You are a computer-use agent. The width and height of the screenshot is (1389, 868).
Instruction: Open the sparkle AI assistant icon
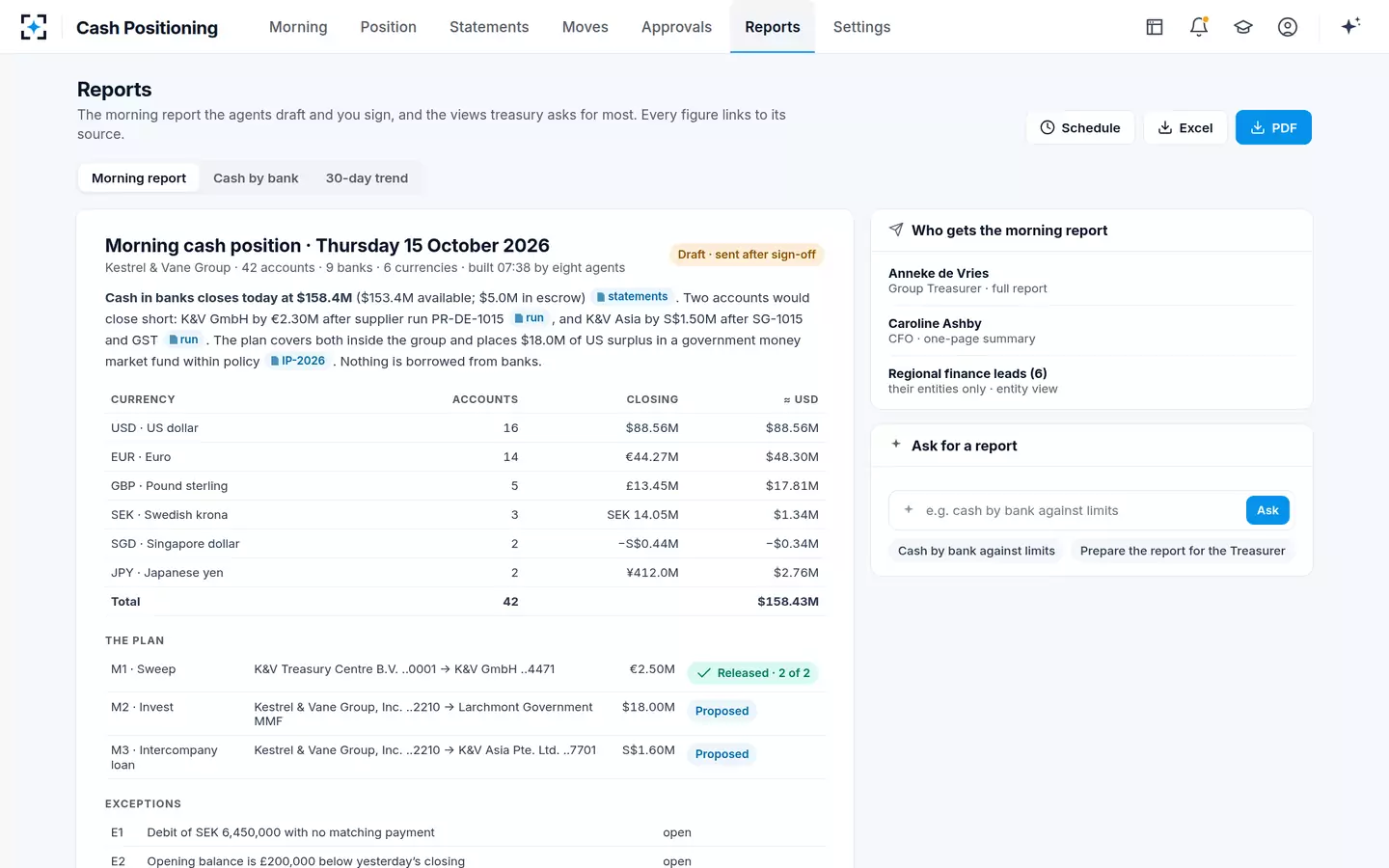[1350, 26]
